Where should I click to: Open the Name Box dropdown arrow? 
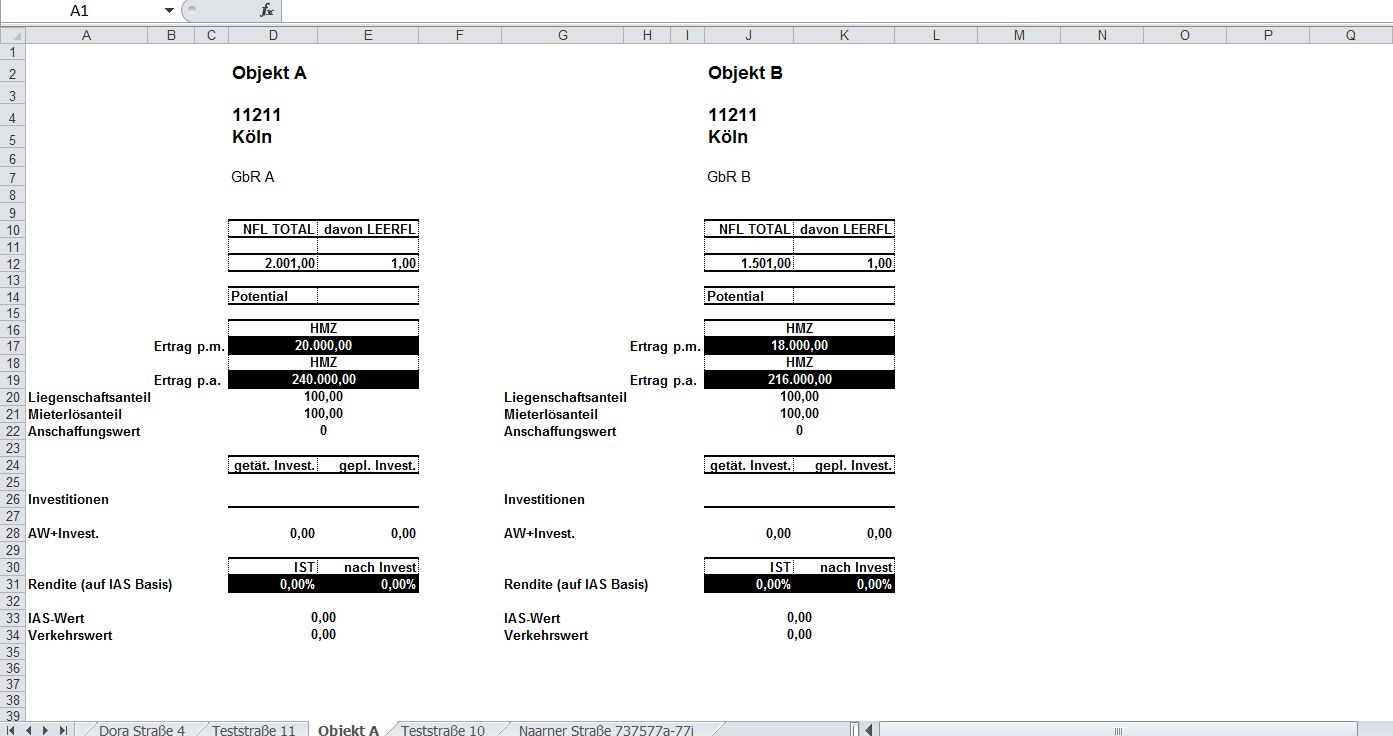click(x=169, y=10)
